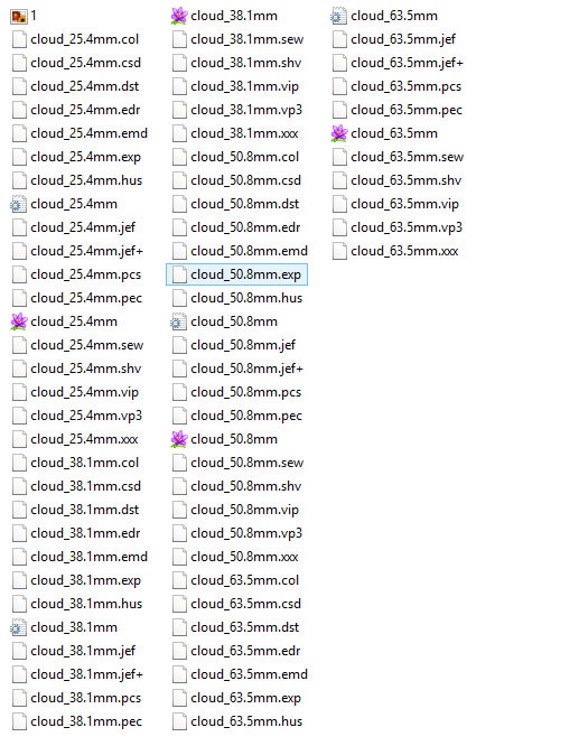Select file cloud_63.5mm.xxx
Viewport: 570px width, 746px height.
pyautogui.click(x=395, y=251)
